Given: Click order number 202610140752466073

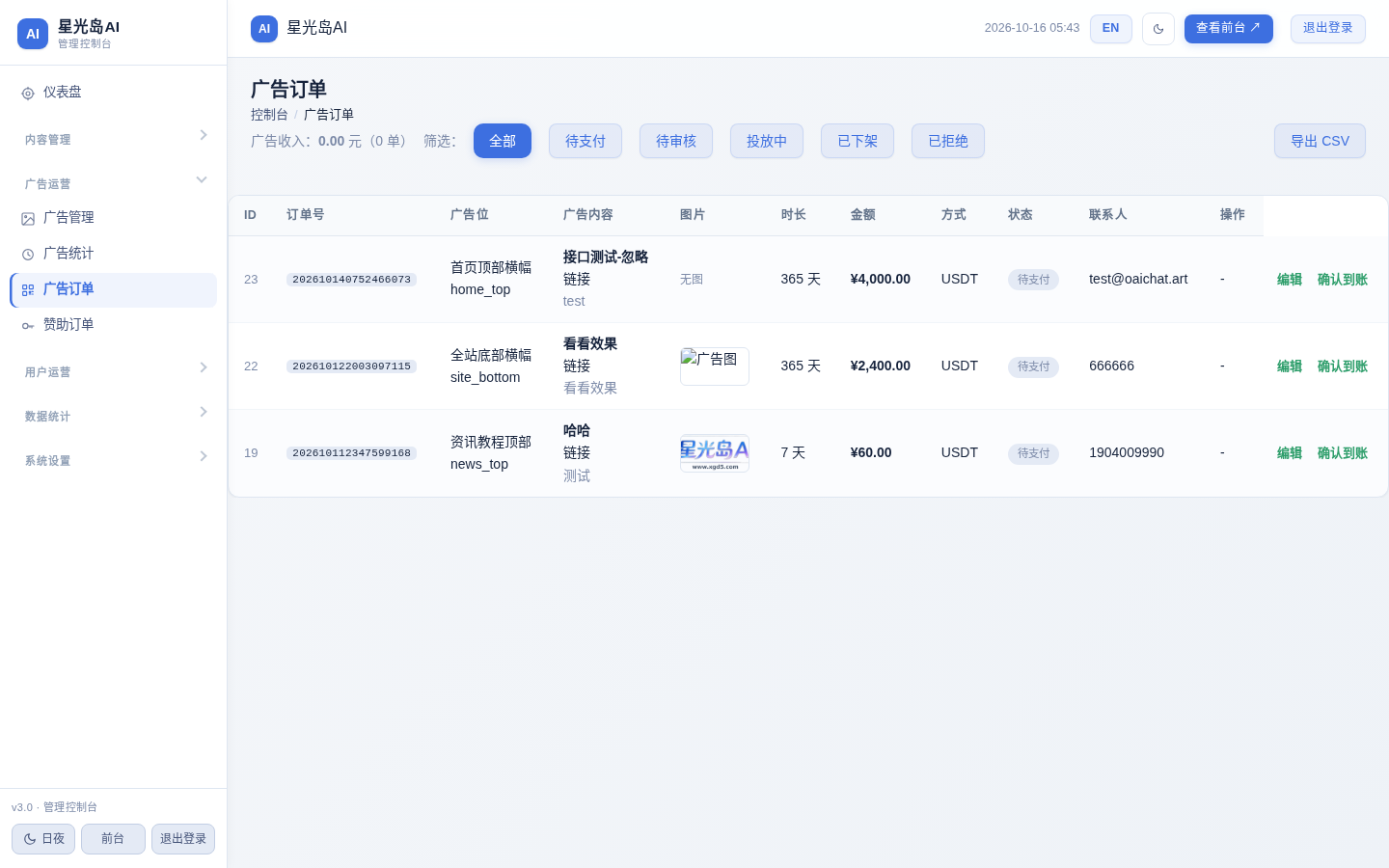Looking at the screenshot, I should [x=351, y=280].
